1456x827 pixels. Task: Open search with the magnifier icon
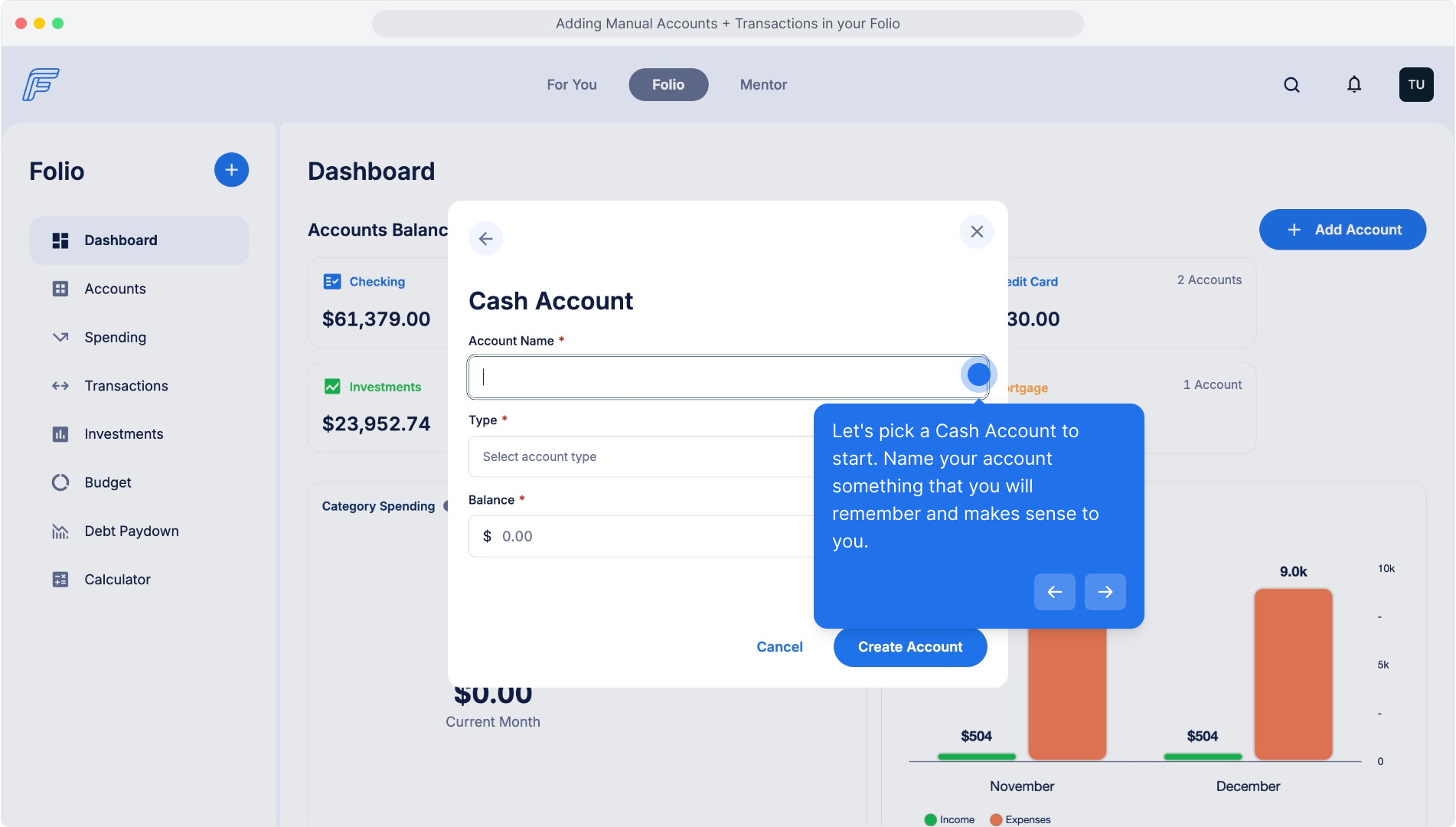[x=1291, y=85]
